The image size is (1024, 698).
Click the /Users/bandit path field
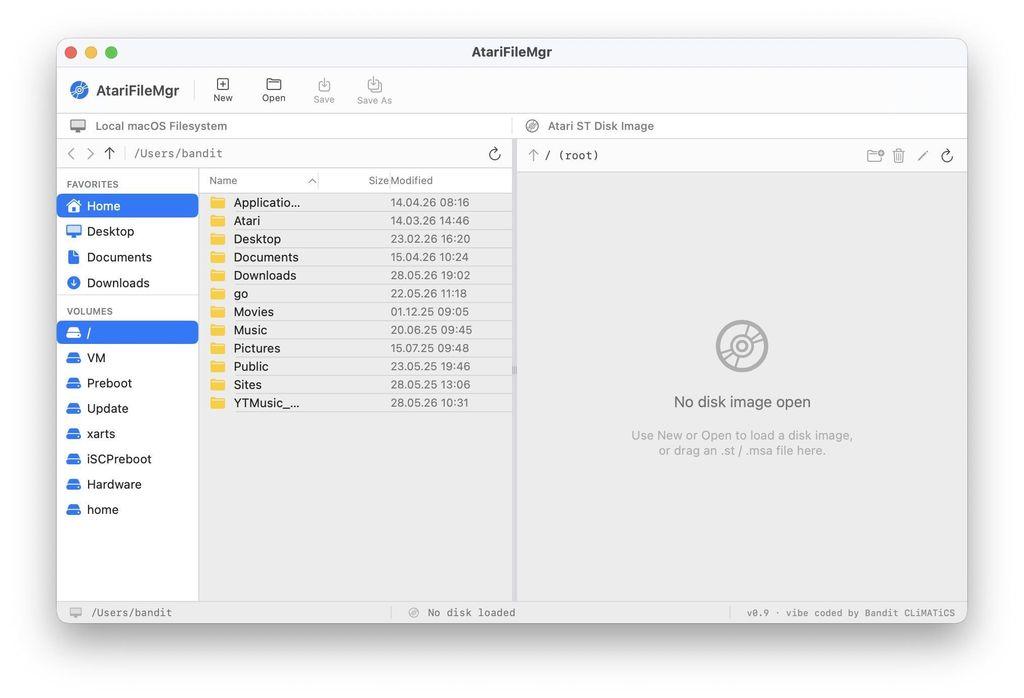point(178,153)
